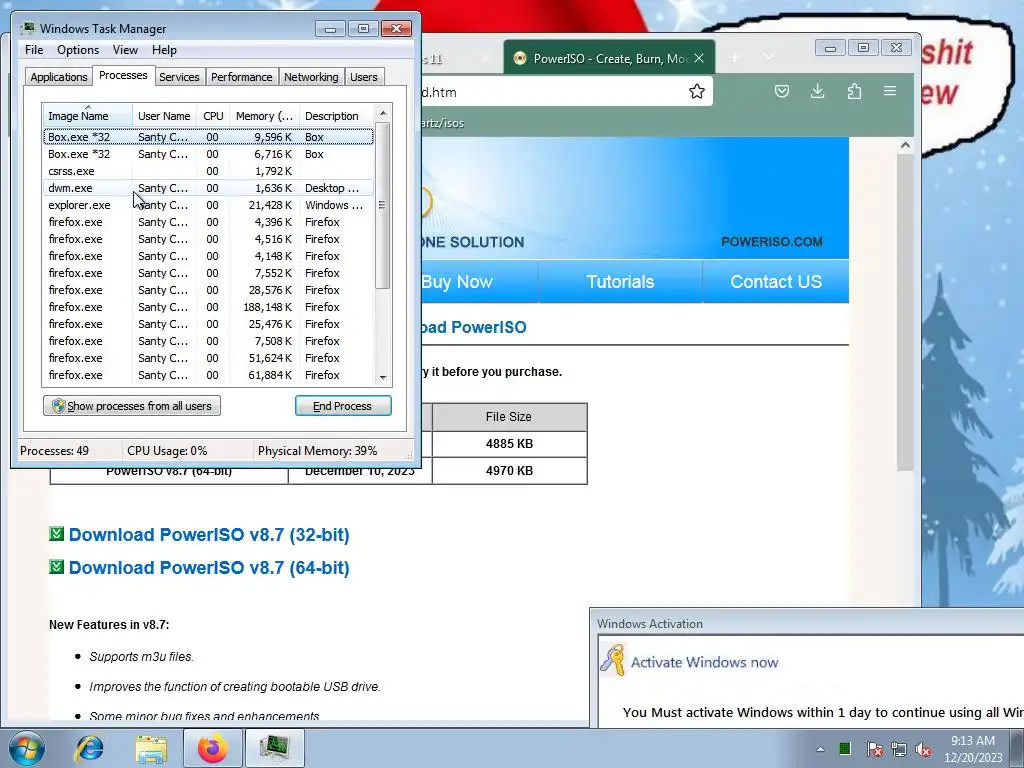
Task: Switch to Applications tab
Action: (x=59, y=77)
